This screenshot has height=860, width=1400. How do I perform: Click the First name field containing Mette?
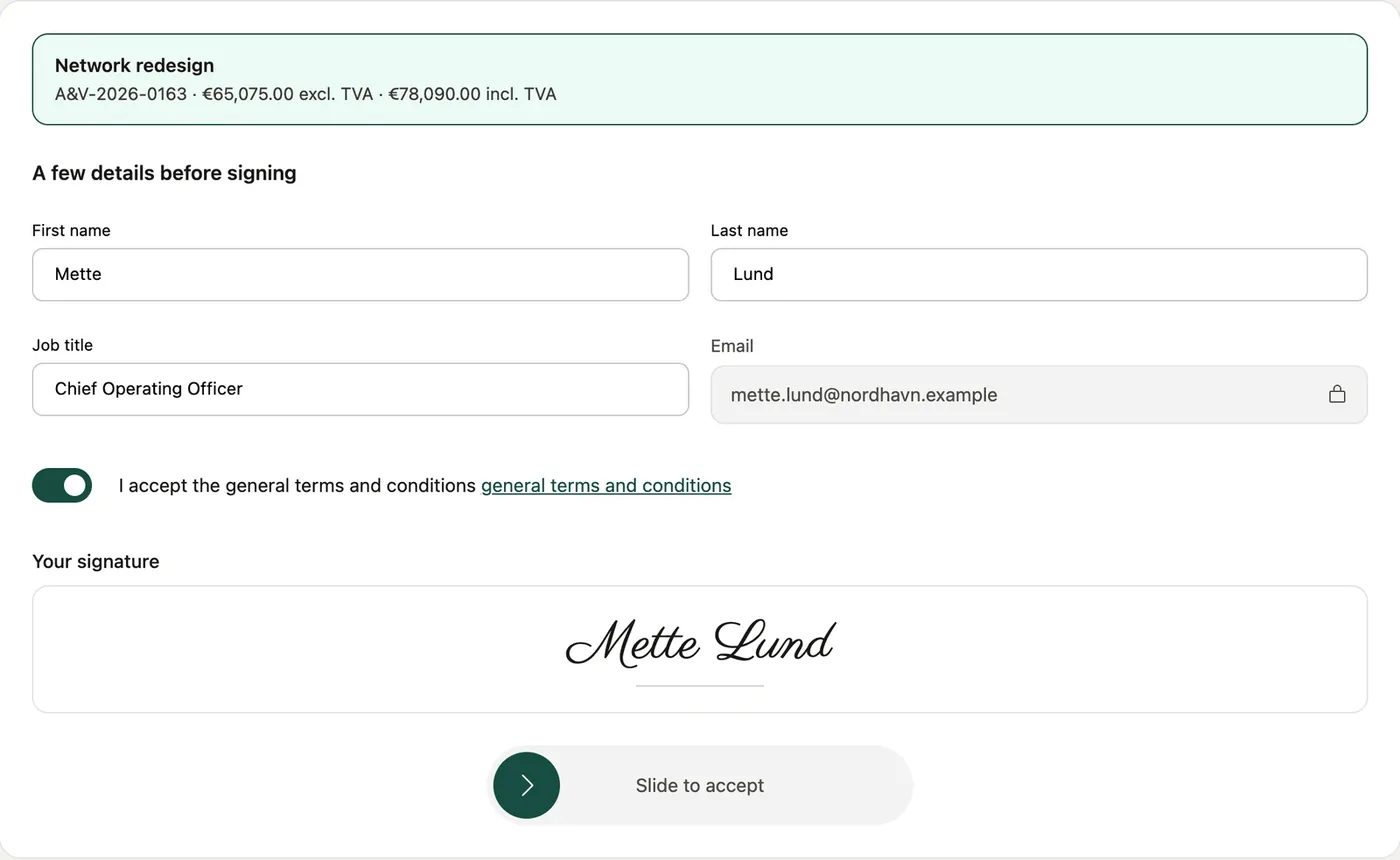[x=360, y=274]
